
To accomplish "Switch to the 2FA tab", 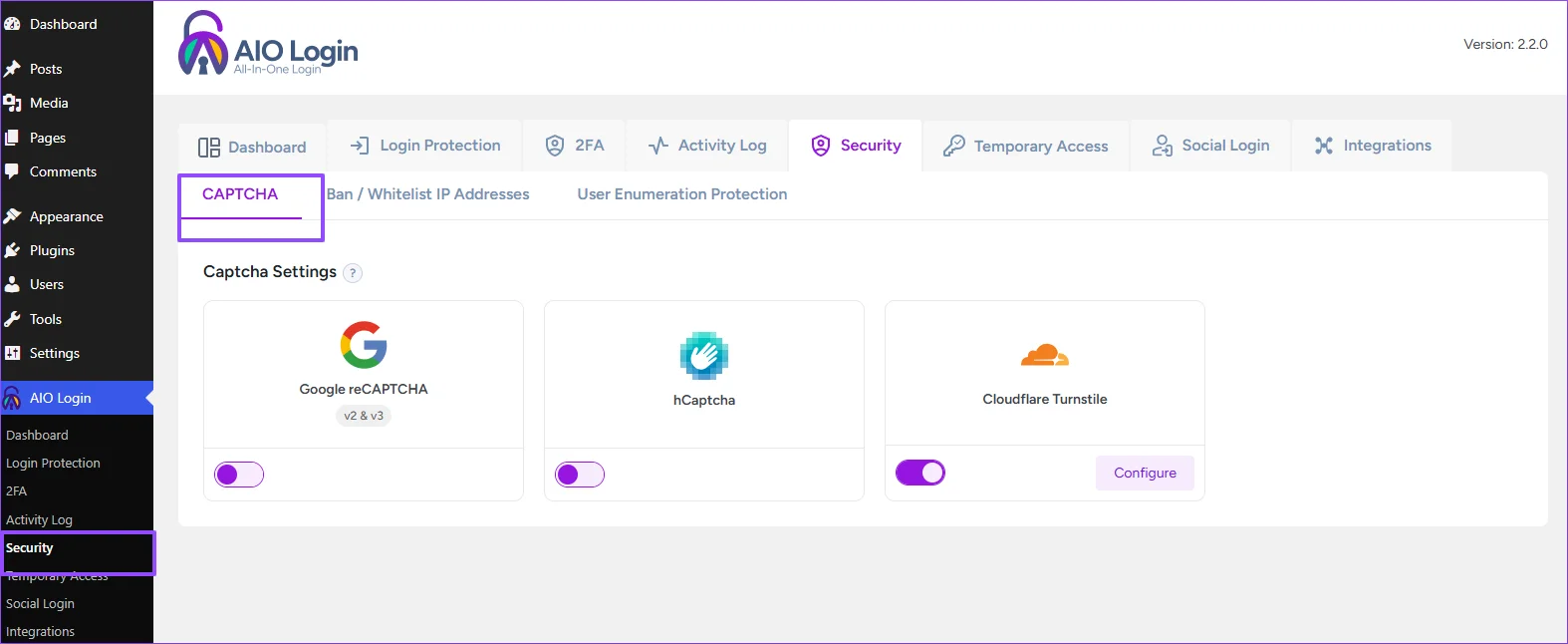I will [x=575, y=146].
